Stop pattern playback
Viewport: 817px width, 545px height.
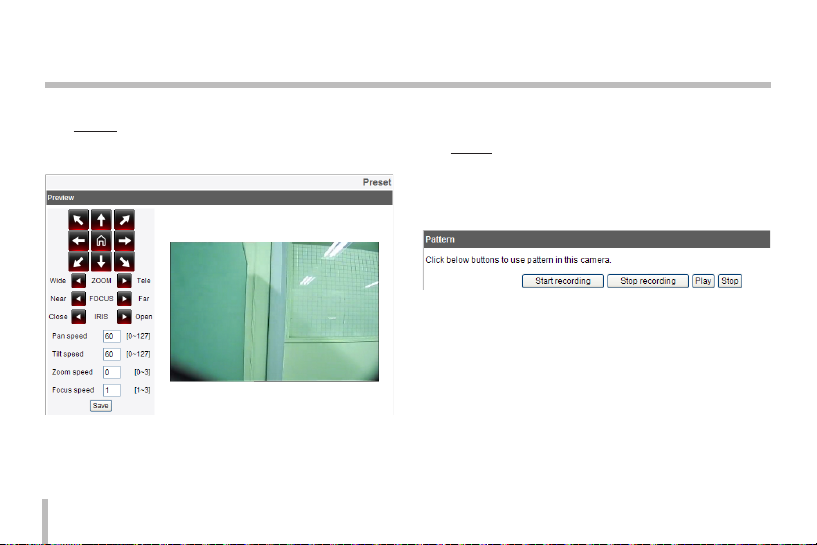point(729,281)
